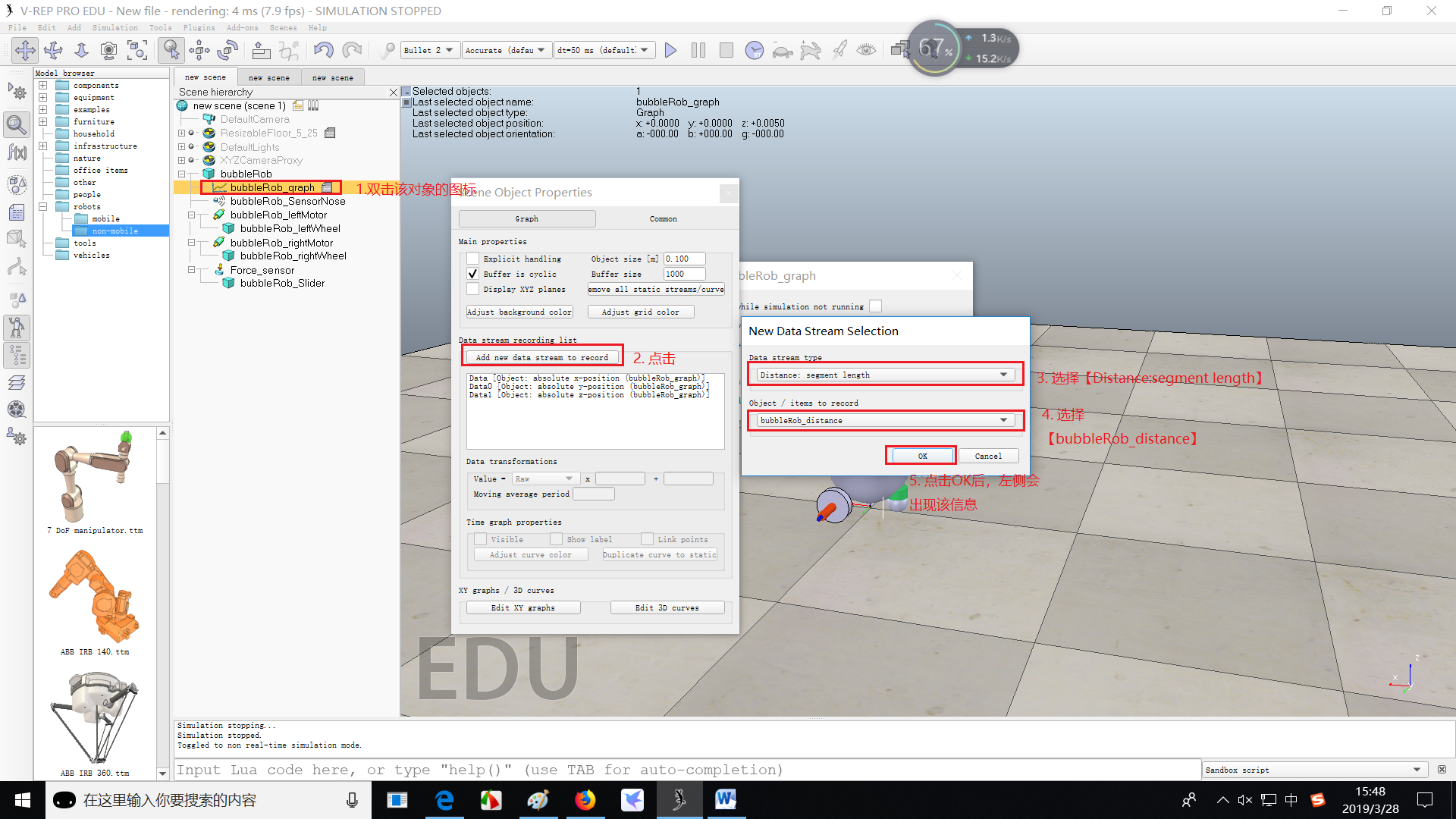Select the camera pan tool

(x=25, y=50)
